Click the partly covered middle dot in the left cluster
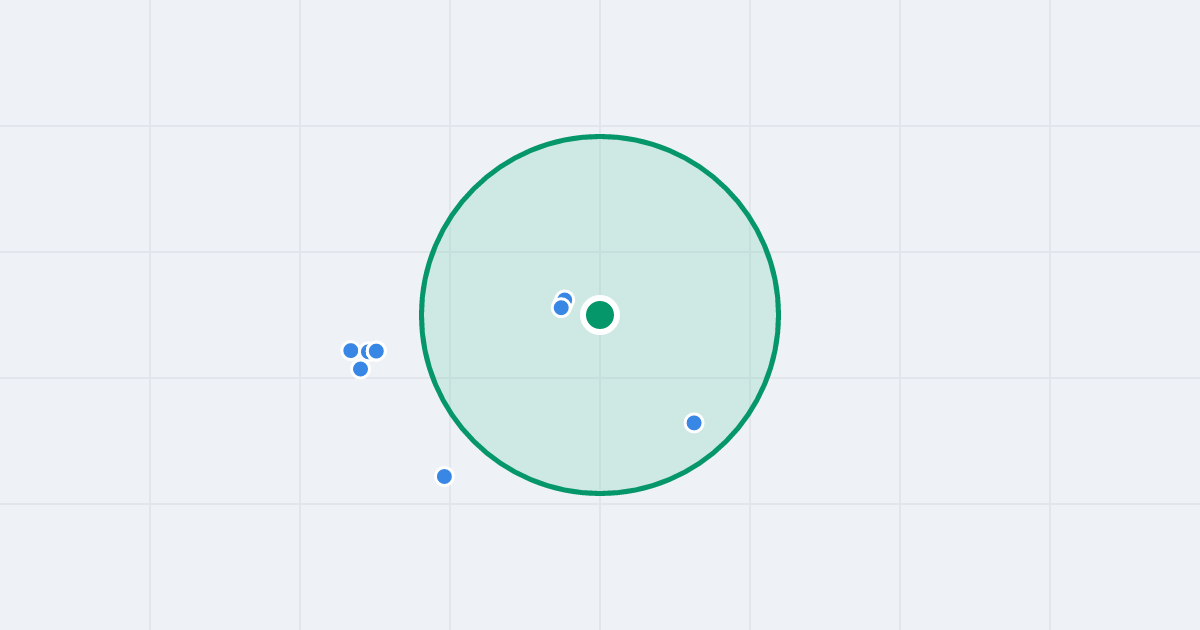Screen dimensions: 1200x630 pyautogui.click(x=365, y=351)
